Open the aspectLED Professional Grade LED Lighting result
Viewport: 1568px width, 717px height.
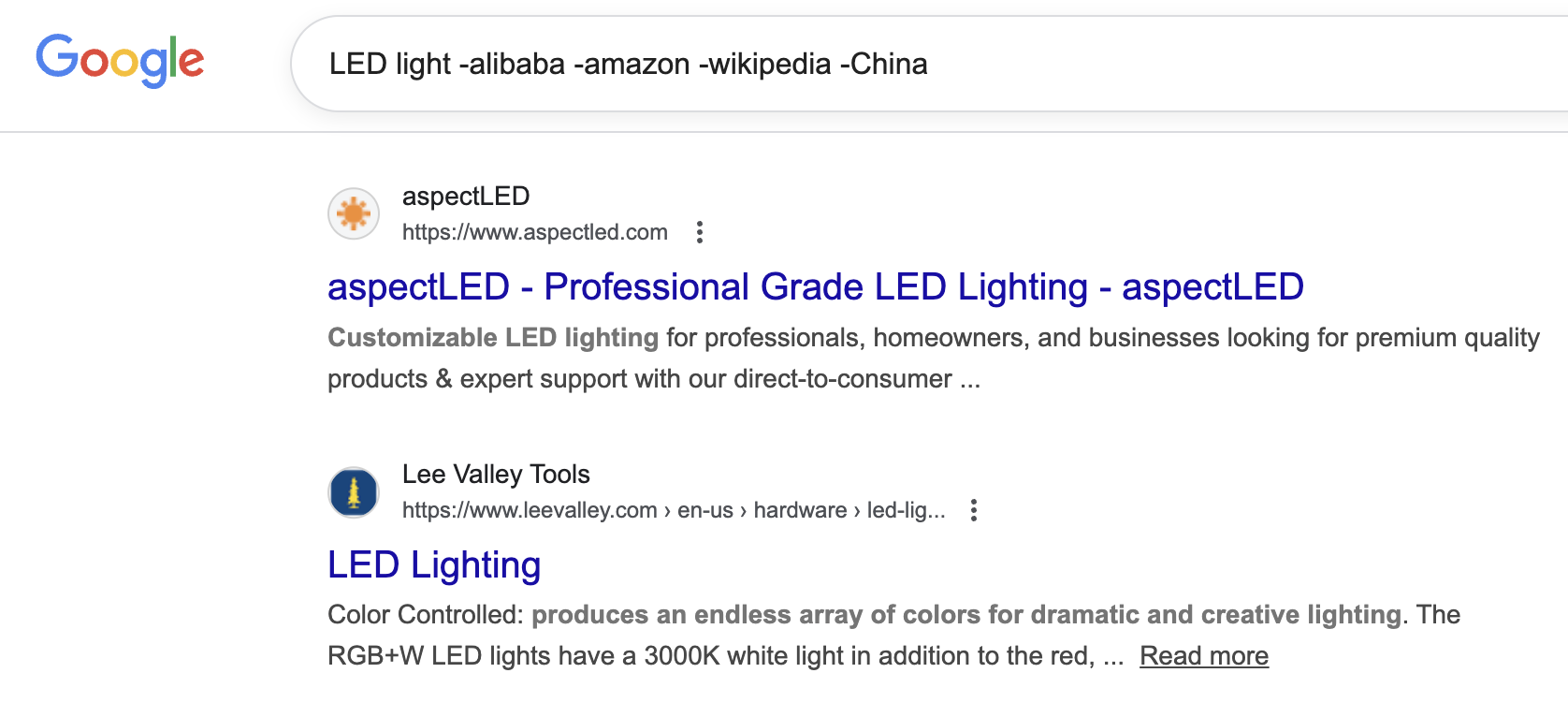click(x=815, y=287)
